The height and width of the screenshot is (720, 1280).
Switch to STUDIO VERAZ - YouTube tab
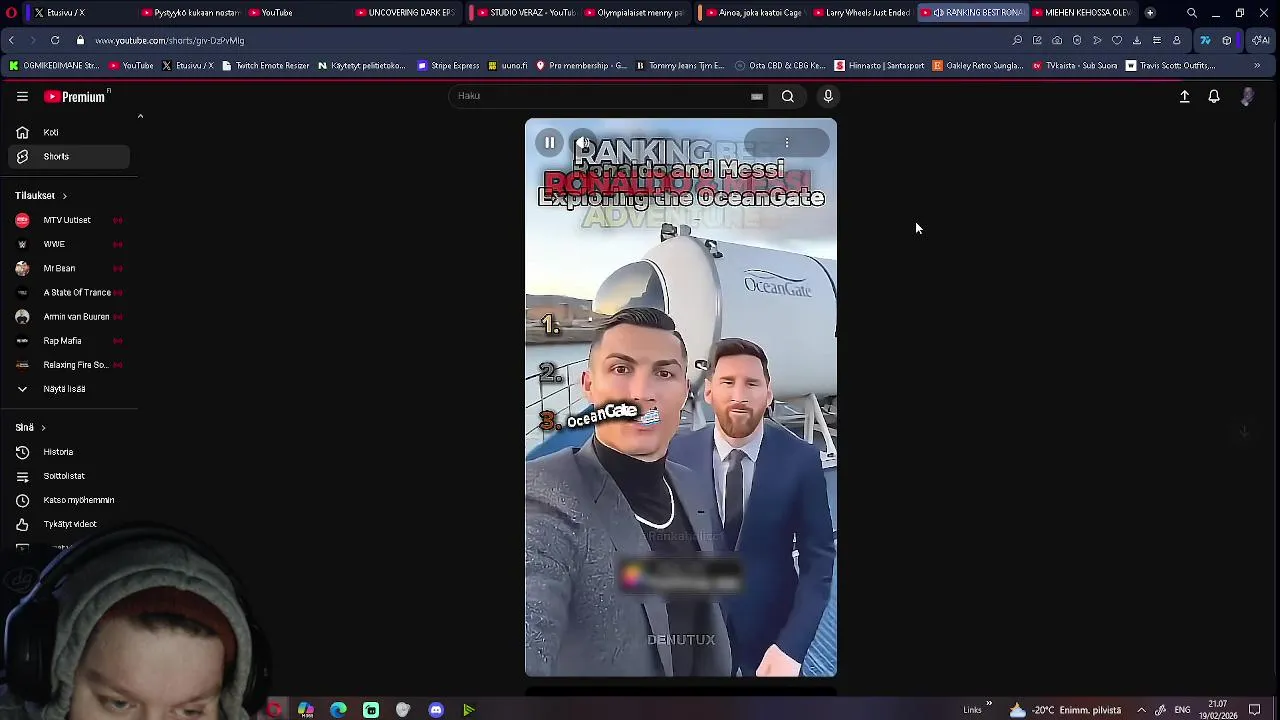(x=525, y=13)
